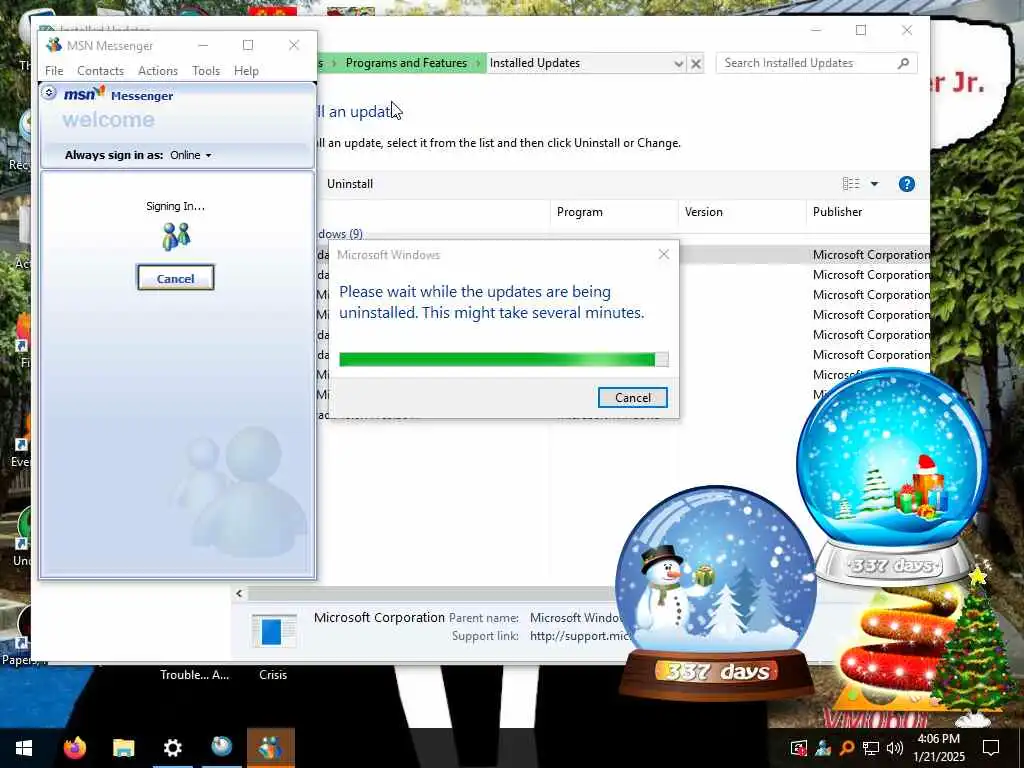Image resolution: width=1024 pixels, height=768 pixels.
Task: Change view layout icon in Installed Updates
Action: tap(851, 184)
